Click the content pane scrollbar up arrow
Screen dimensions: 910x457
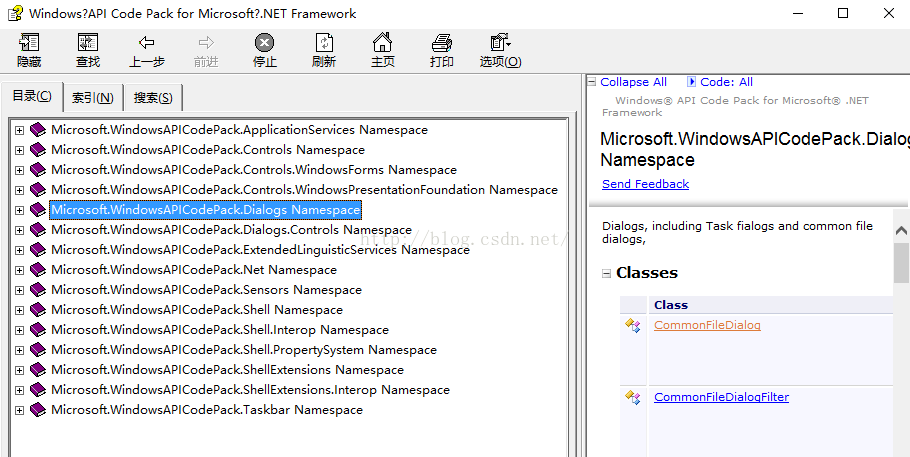tap(901, 231)
